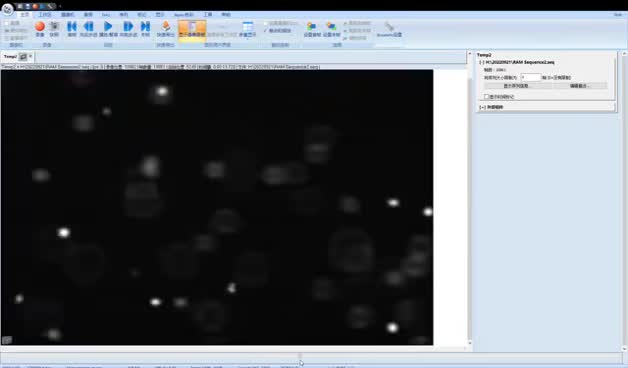
Task: Close the Temp2 document tab
Action: pyautogui.click(x=30, y=56)
